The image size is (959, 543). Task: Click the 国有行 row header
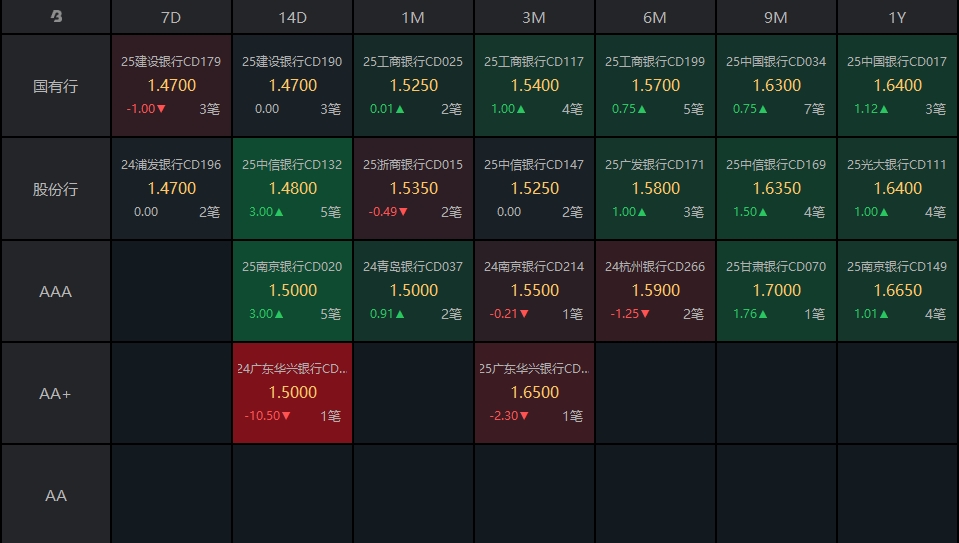(x=56, y=86)
